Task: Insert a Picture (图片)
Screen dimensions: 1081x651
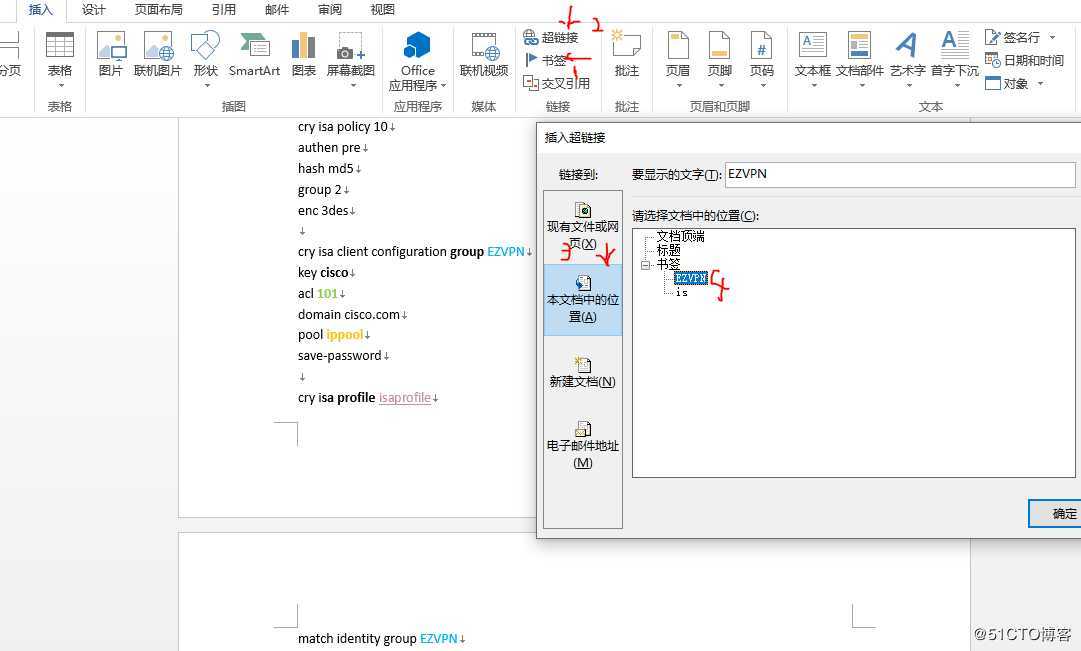Action: click(110, 54)
